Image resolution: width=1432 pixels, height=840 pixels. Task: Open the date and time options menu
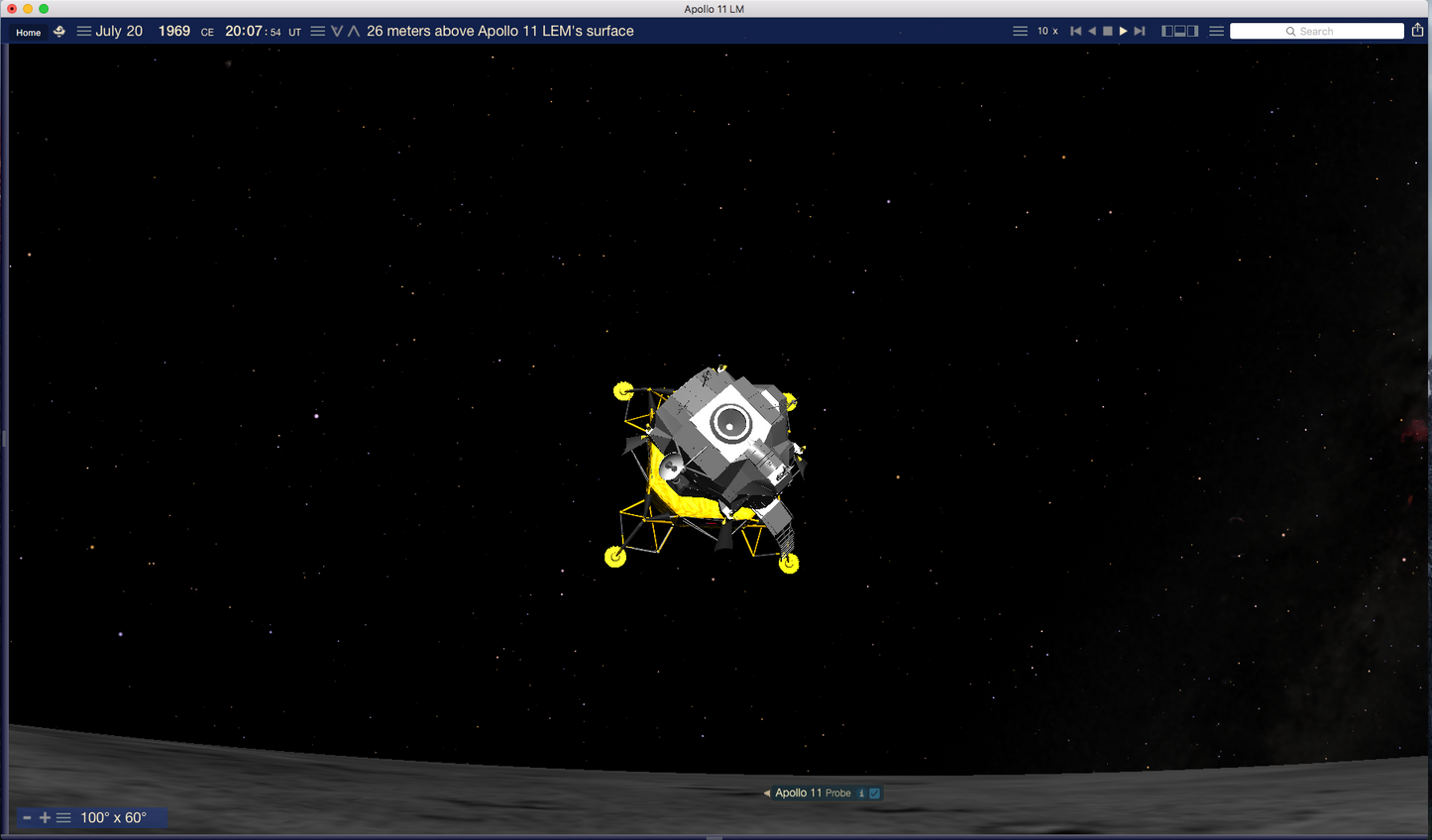click(84, 32)
